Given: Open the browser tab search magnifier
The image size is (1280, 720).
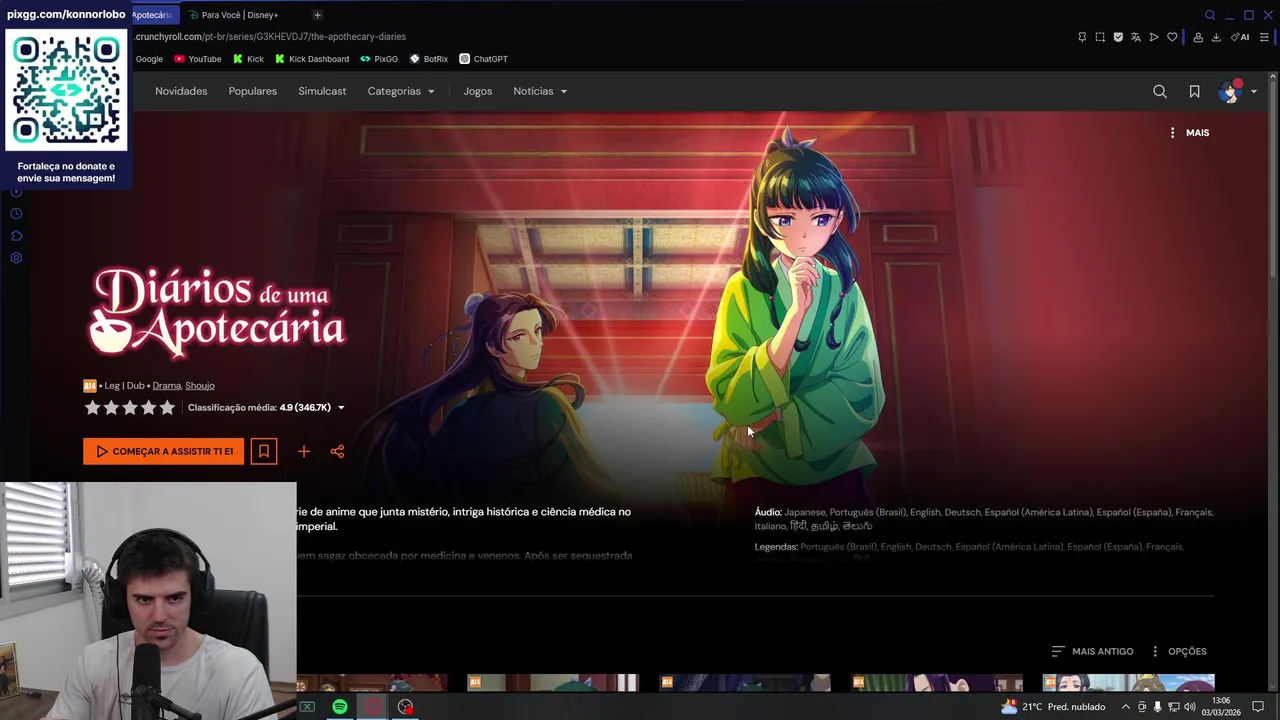Looking at the screenshot, I should (x=1210, y=15).
